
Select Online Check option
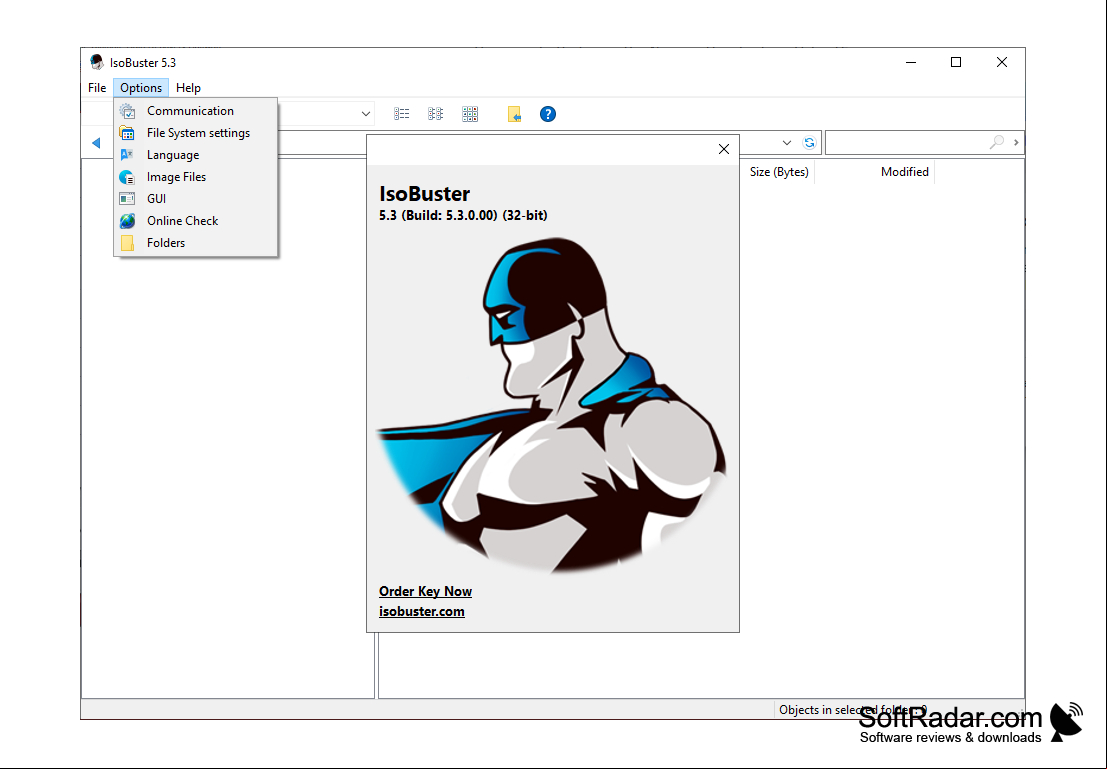pyautogui.click(x=196, y=220)
